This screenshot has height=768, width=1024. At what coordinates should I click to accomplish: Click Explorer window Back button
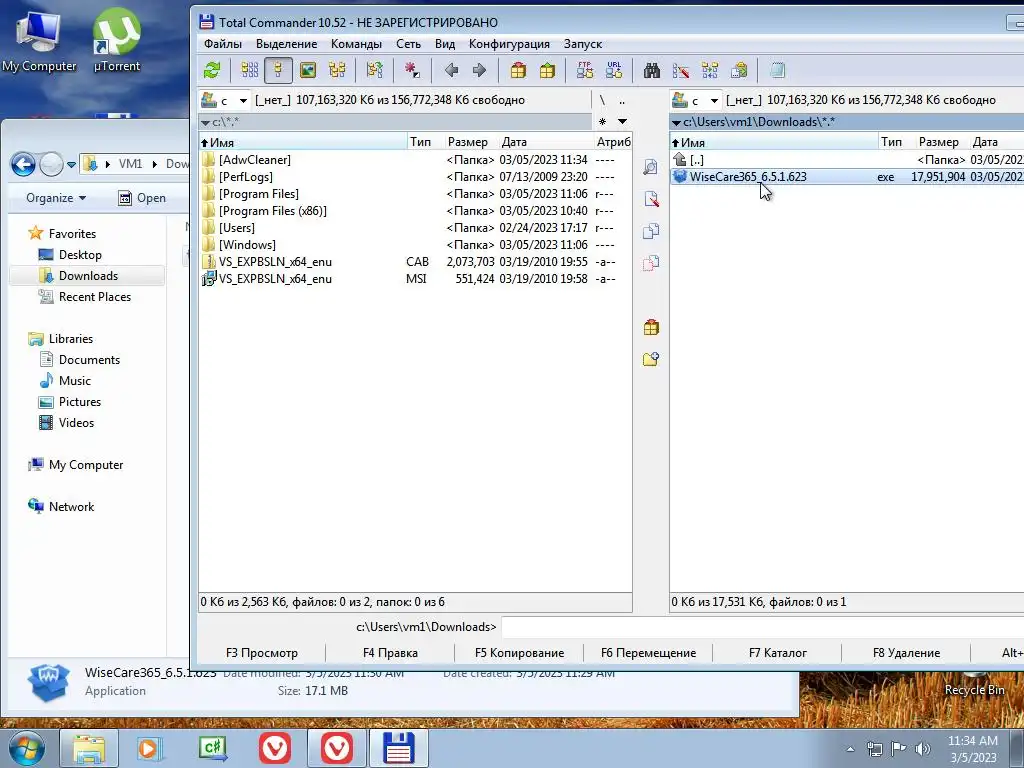click(23, 165)
